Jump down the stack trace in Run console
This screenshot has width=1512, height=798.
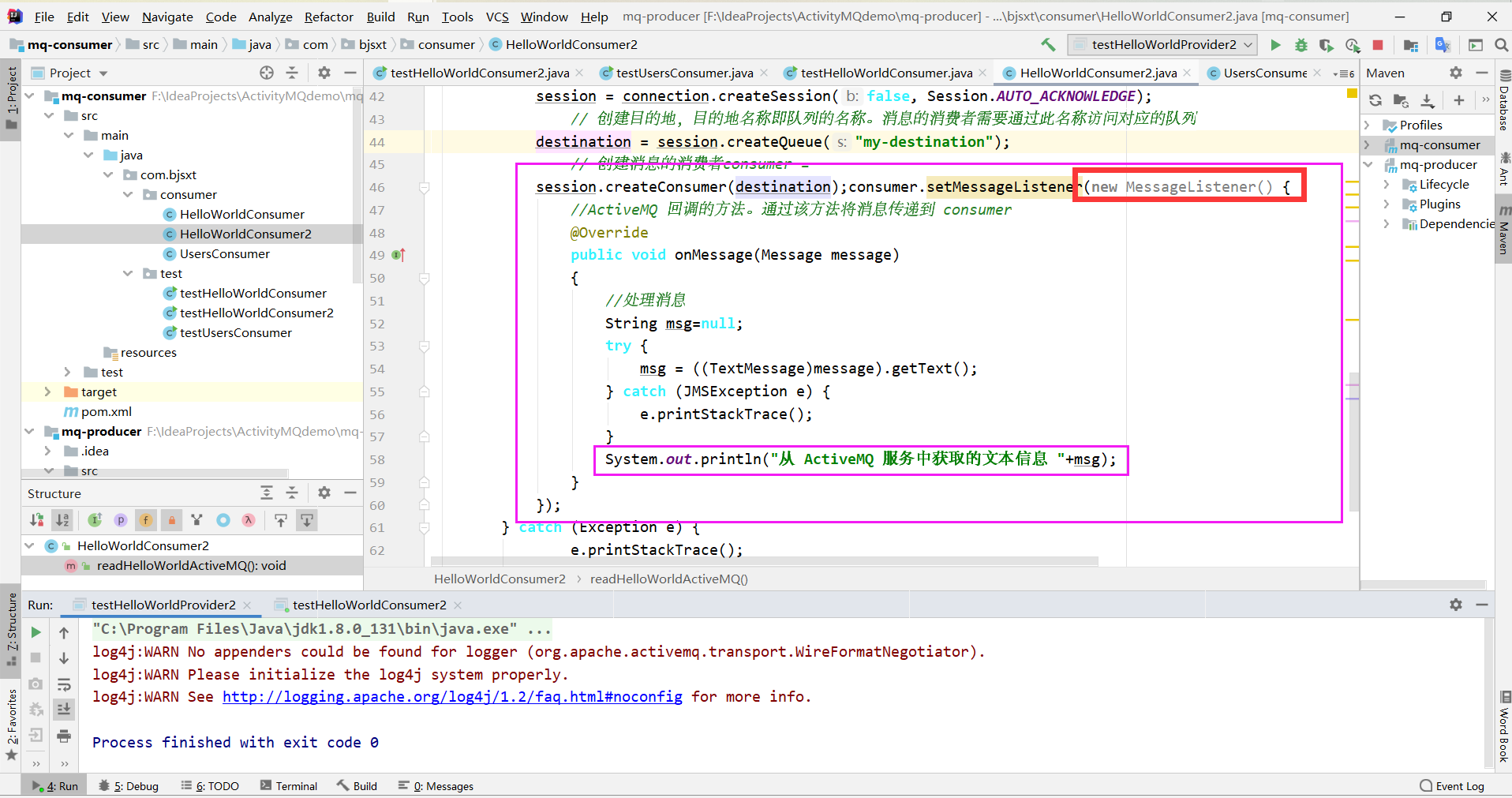(x=64, y=658)
